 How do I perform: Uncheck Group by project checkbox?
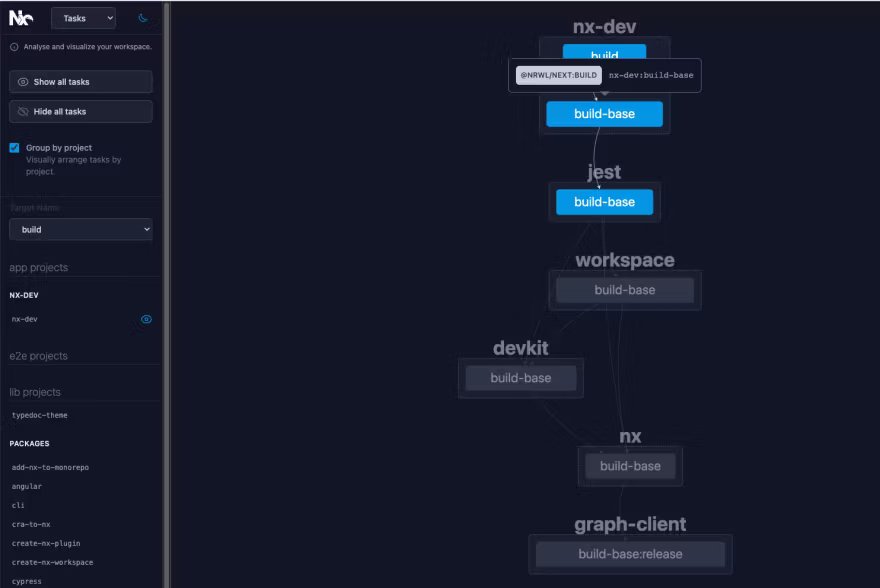[x=14, y=148]
